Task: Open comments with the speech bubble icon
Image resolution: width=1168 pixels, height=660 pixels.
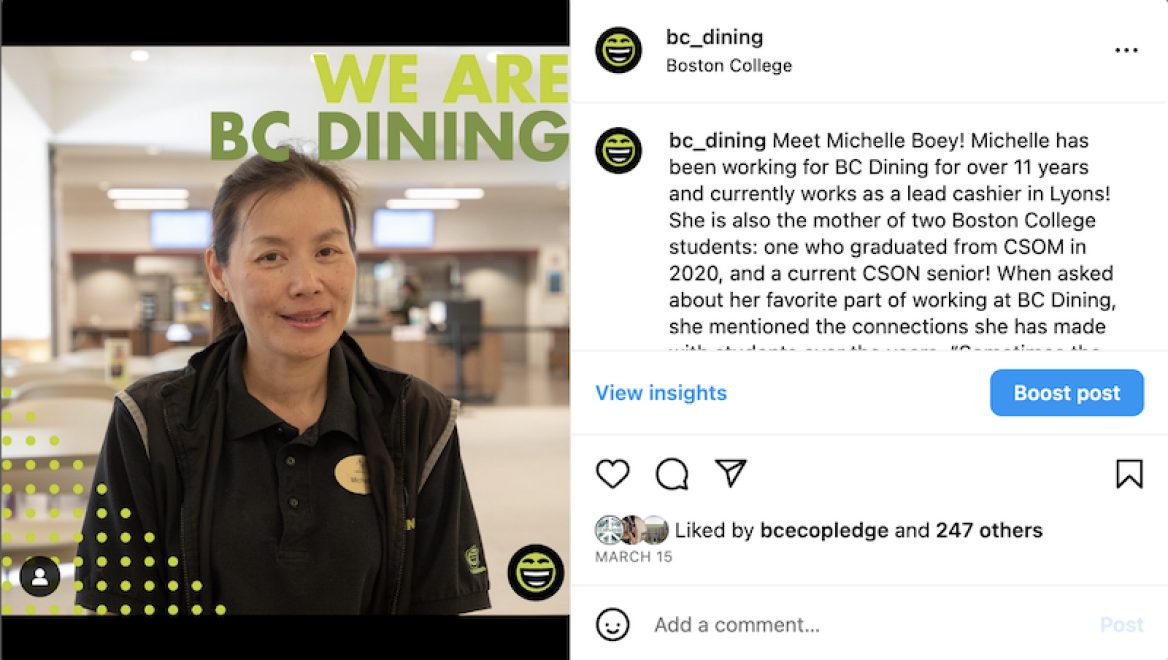Action: (672, 474)
